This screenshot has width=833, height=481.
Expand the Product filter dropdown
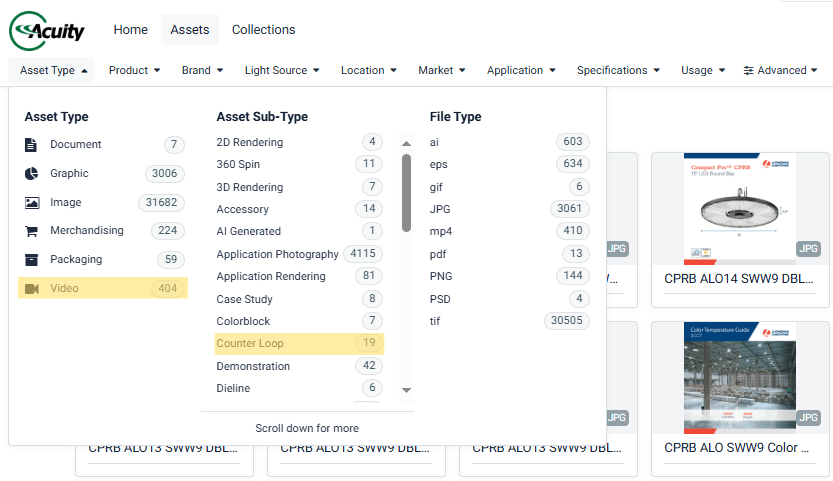point(135,71)
